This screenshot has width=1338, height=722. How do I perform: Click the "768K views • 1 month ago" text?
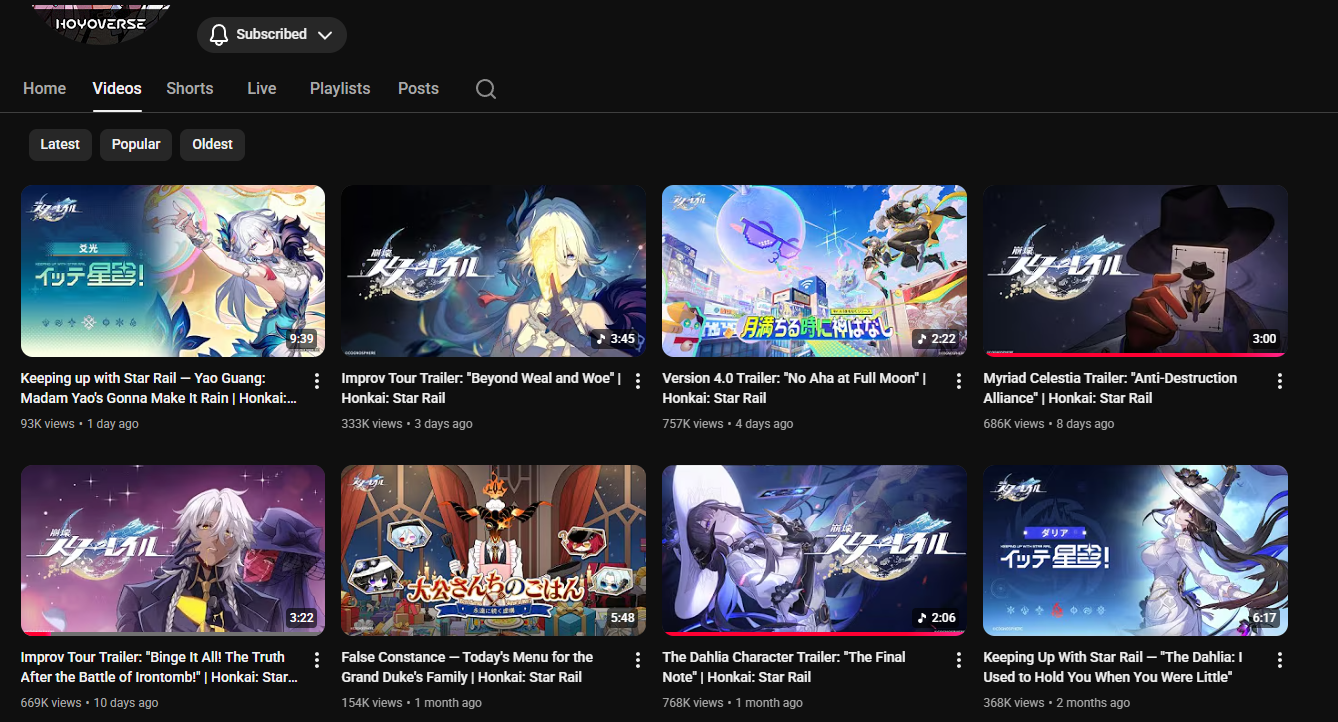pos(733,703)
